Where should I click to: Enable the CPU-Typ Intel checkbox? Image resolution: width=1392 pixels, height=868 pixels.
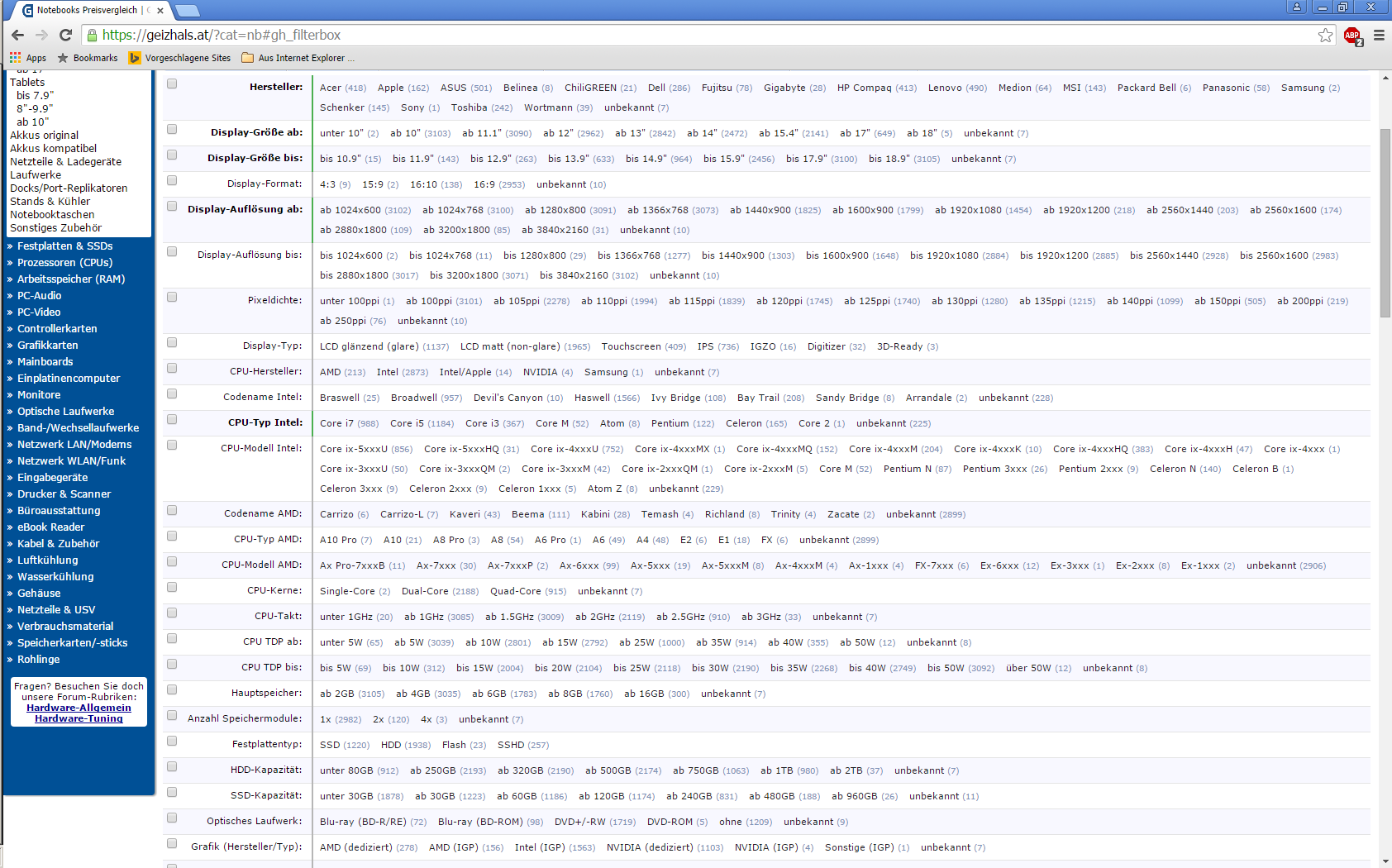click(x=172, y=419)
